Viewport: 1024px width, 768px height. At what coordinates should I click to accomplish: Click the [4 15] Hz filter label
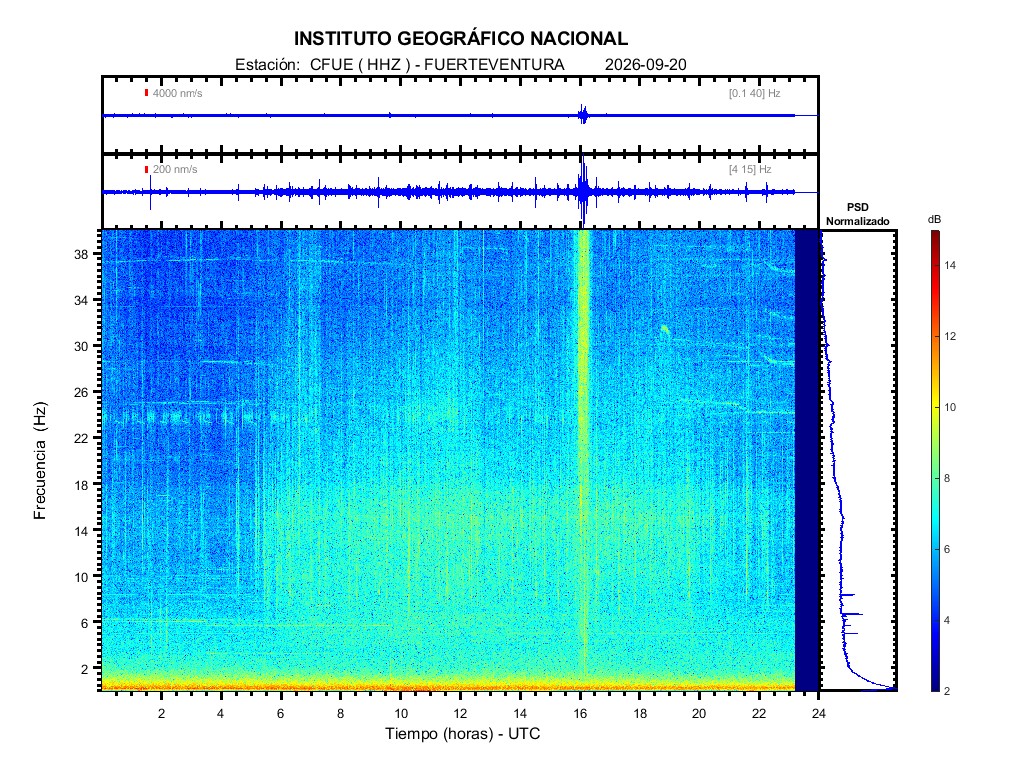tap(750, 169)
